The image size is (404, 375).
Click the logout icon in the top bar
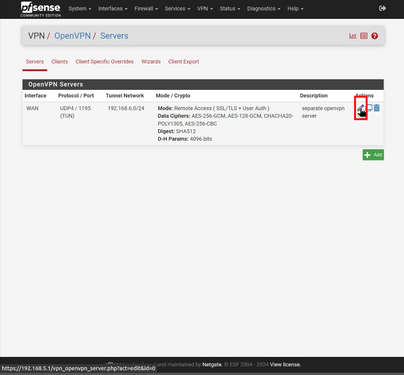[382, 8]
